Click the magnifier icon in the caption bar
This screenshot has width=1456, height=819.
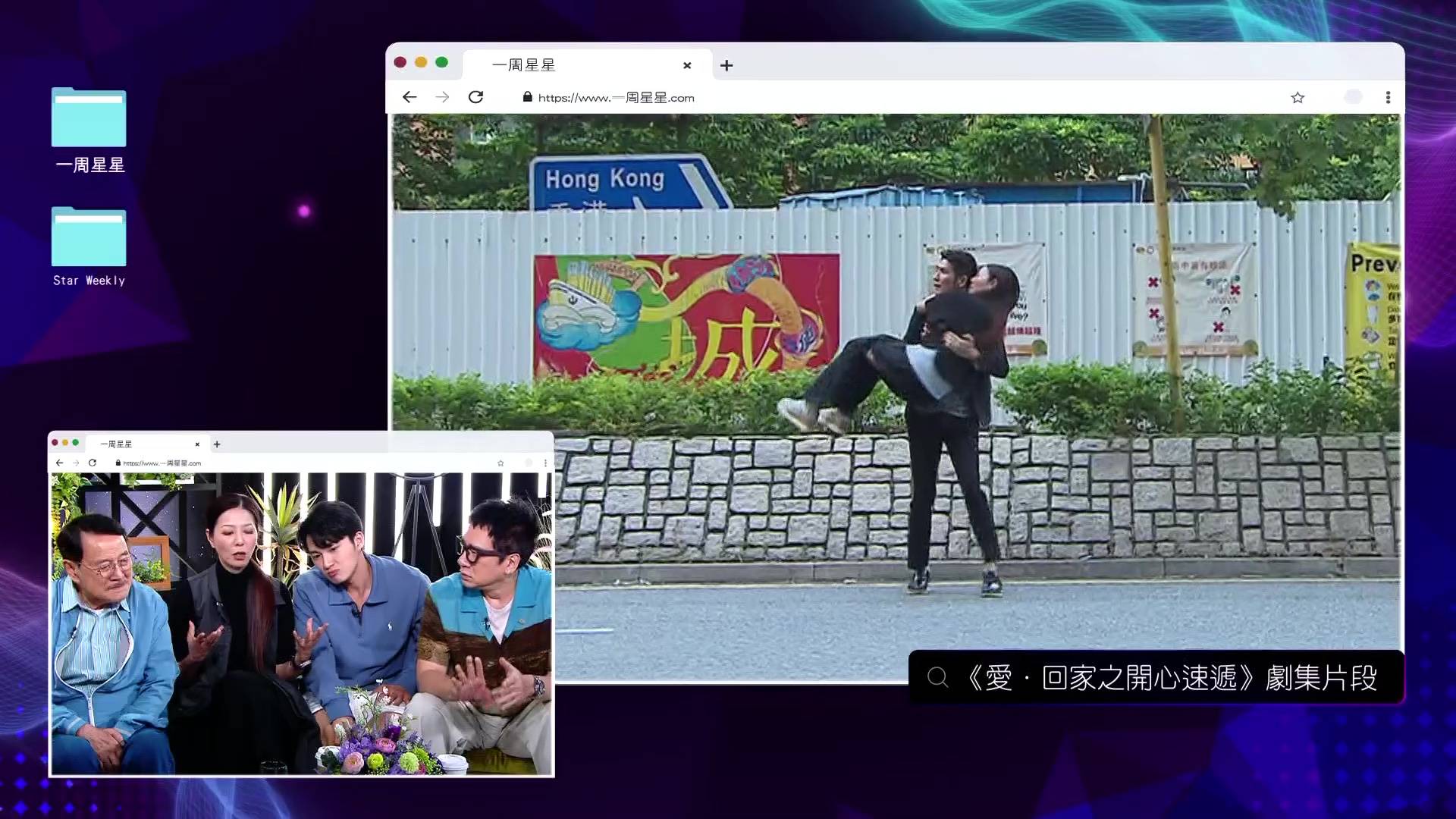tap(938, 677)
